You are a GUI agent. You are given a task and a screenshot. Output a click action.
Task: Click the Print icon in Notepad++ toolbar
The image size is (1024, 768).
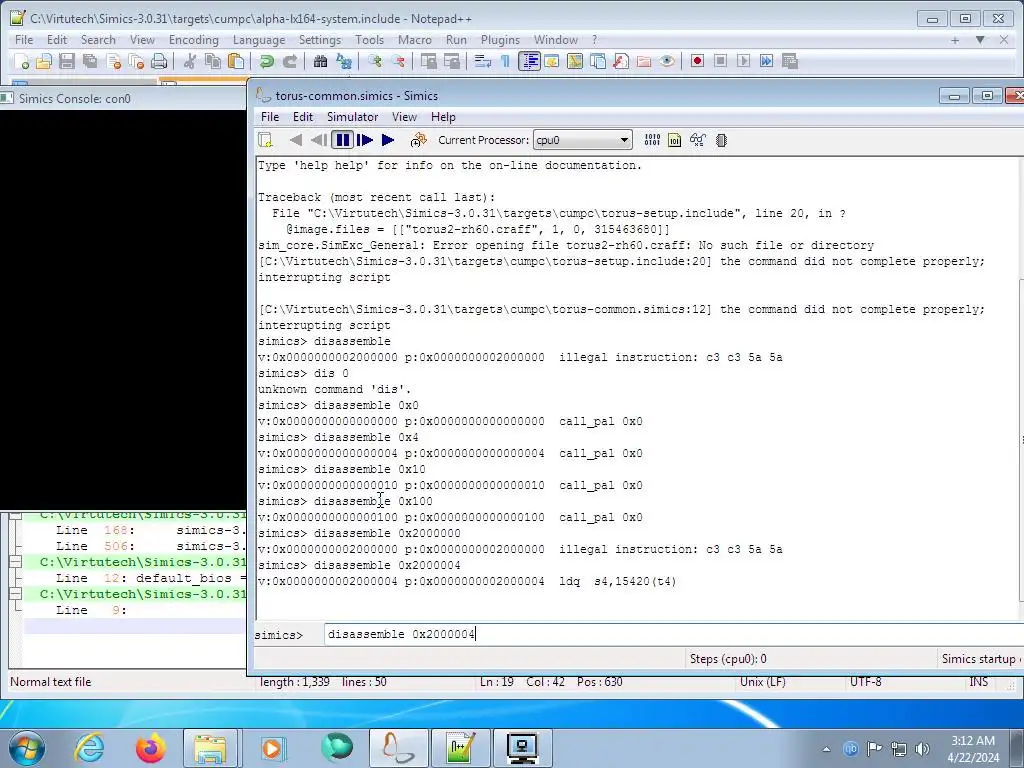click(x=159, y=61)
